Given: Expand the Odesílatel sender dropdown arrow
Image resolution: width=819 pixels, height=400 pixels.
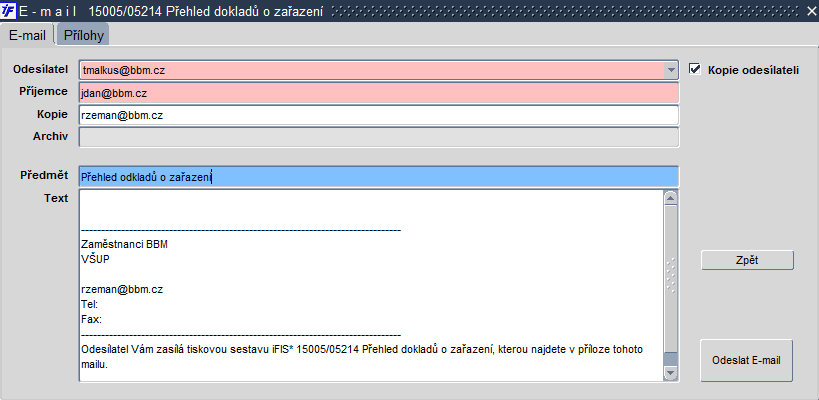Looking at the screenshot, I should click(670, 70).
